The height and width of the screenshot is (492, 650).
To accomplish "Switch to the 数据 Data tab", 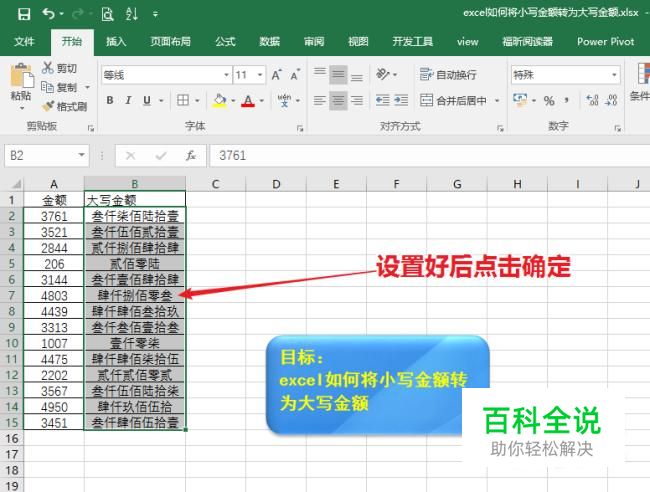I will (x=269, y=41).
